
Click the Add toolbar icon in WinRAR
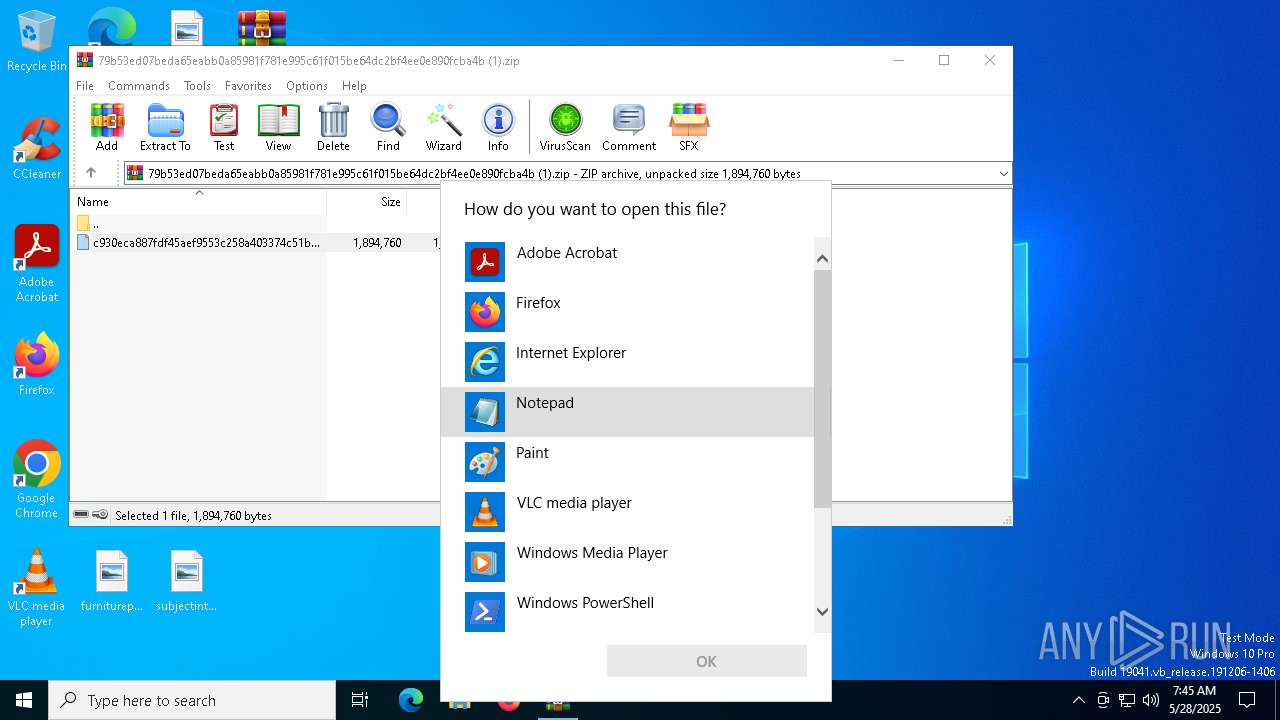107,127
